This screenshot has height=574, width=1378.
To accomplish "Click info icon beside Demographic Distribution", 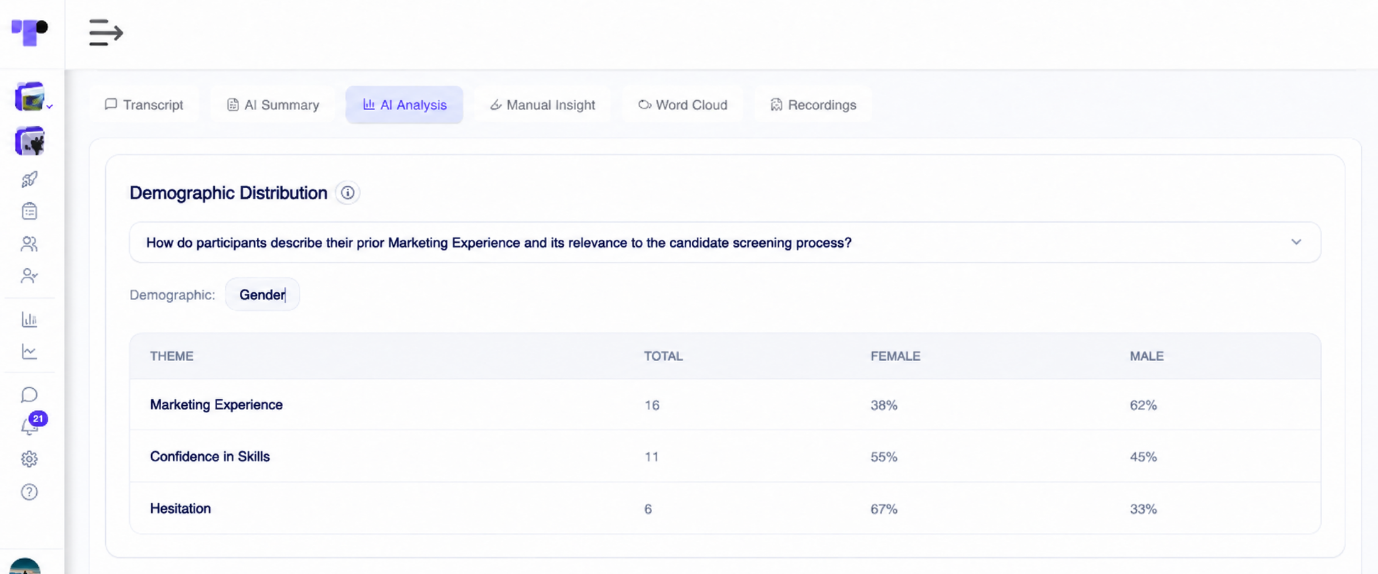I will tap(347, 193).
